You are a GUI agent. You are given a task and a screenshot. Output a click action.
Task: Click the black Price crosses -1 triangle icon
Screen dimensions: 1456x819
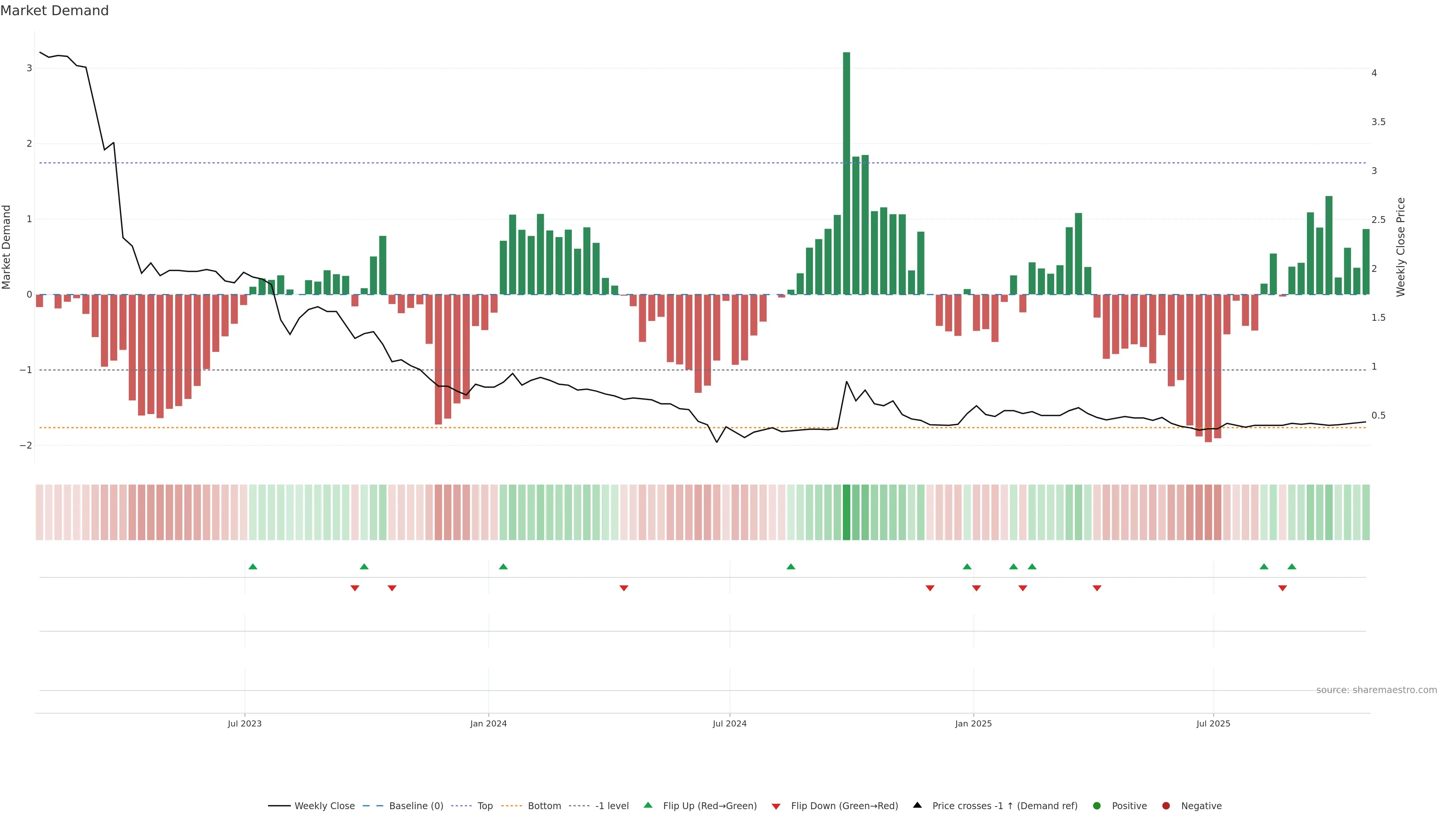(917, 805)
